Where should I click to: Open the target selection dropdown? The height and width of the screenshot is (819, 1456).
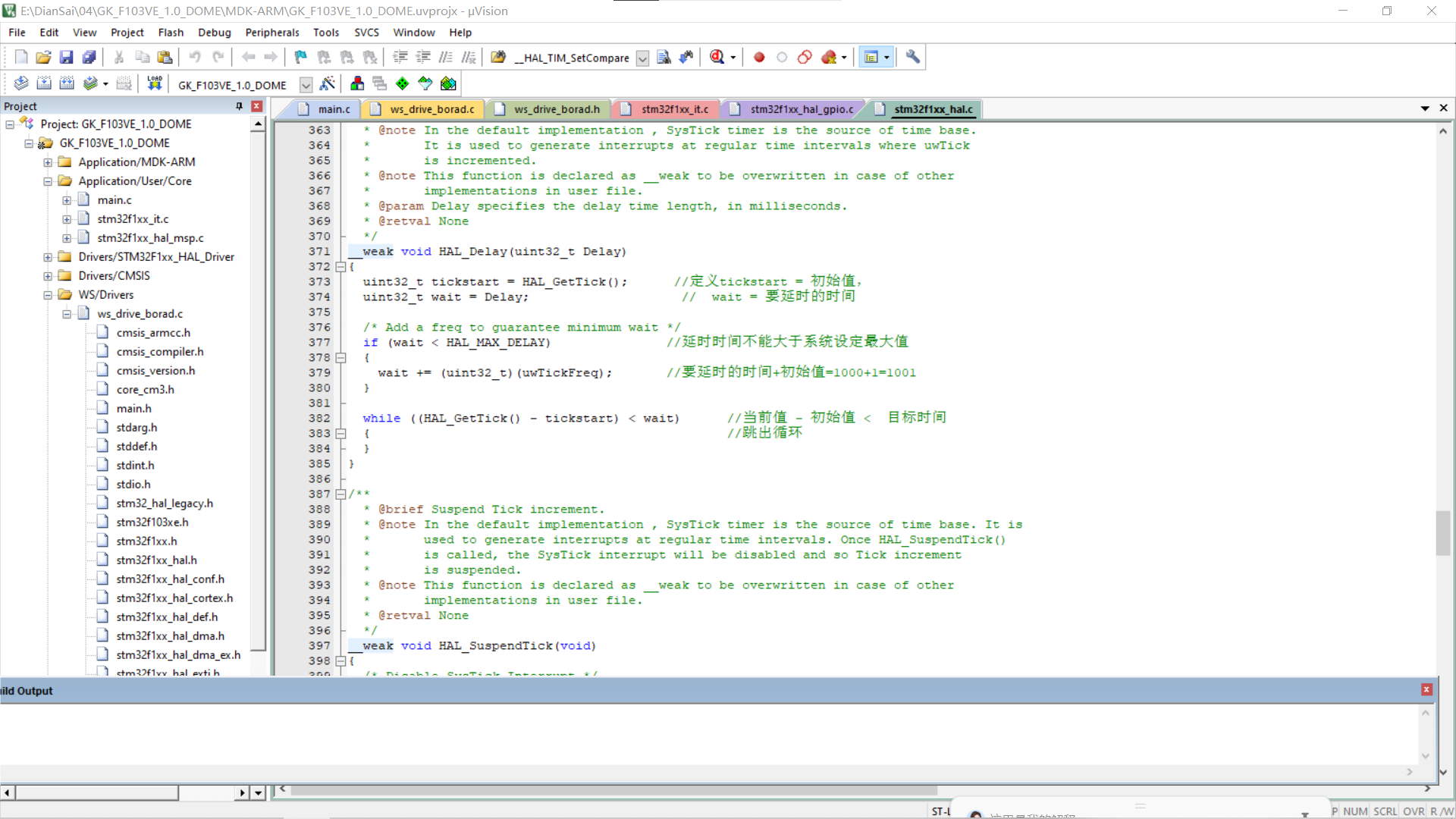click(x=306, y=84)
